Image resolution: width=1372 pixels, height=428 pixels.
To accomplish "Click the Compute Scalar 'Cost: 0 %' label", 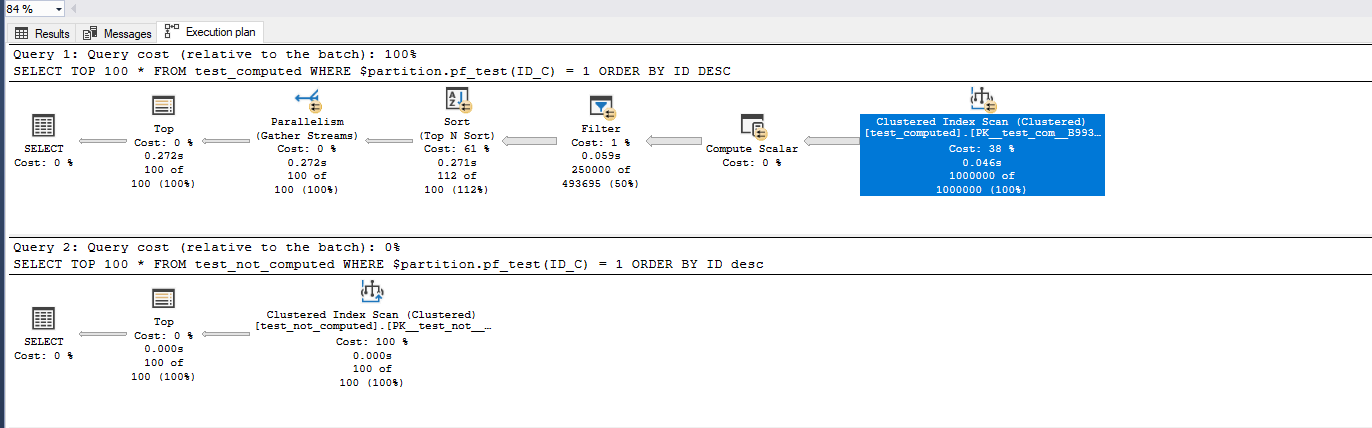I will (752, 162).
